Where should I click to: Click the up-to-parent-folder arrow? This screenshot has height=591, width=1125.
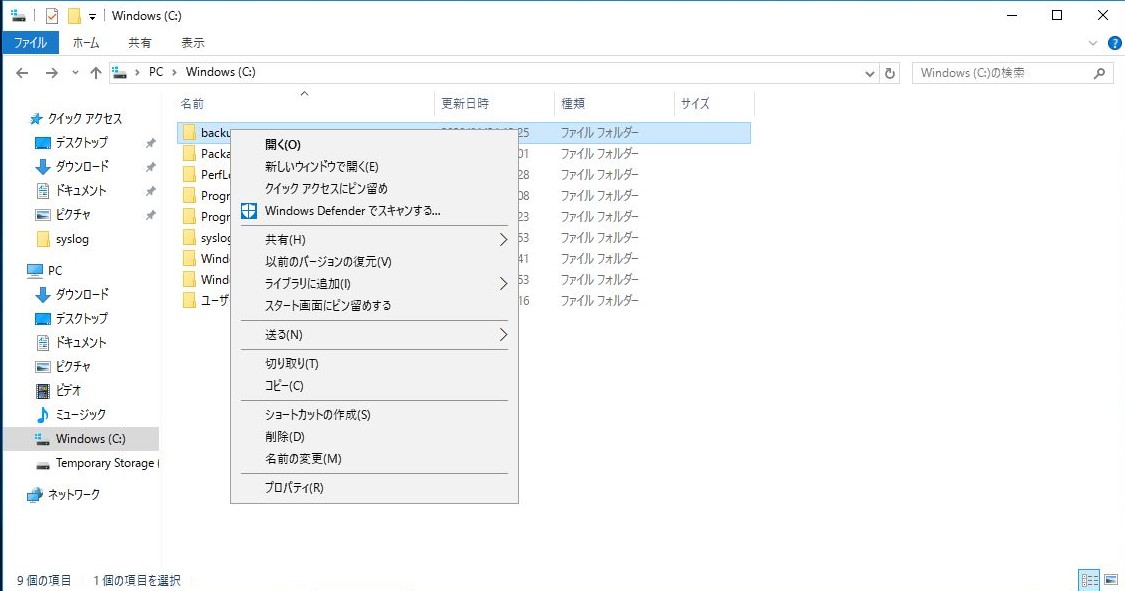95,72
